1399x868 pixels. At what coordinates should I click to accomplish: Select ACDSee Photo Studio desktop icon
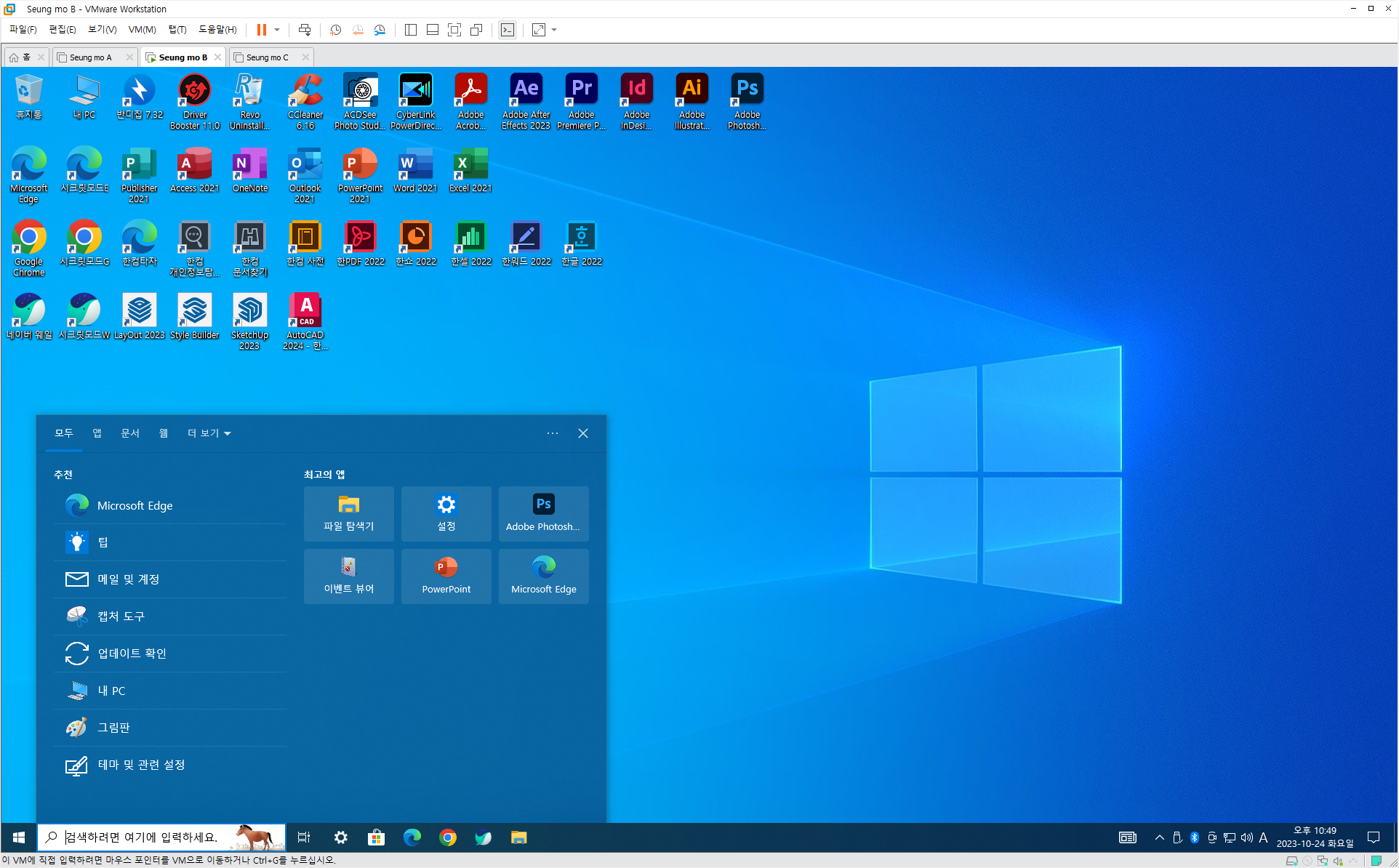[x=360, y=101]
